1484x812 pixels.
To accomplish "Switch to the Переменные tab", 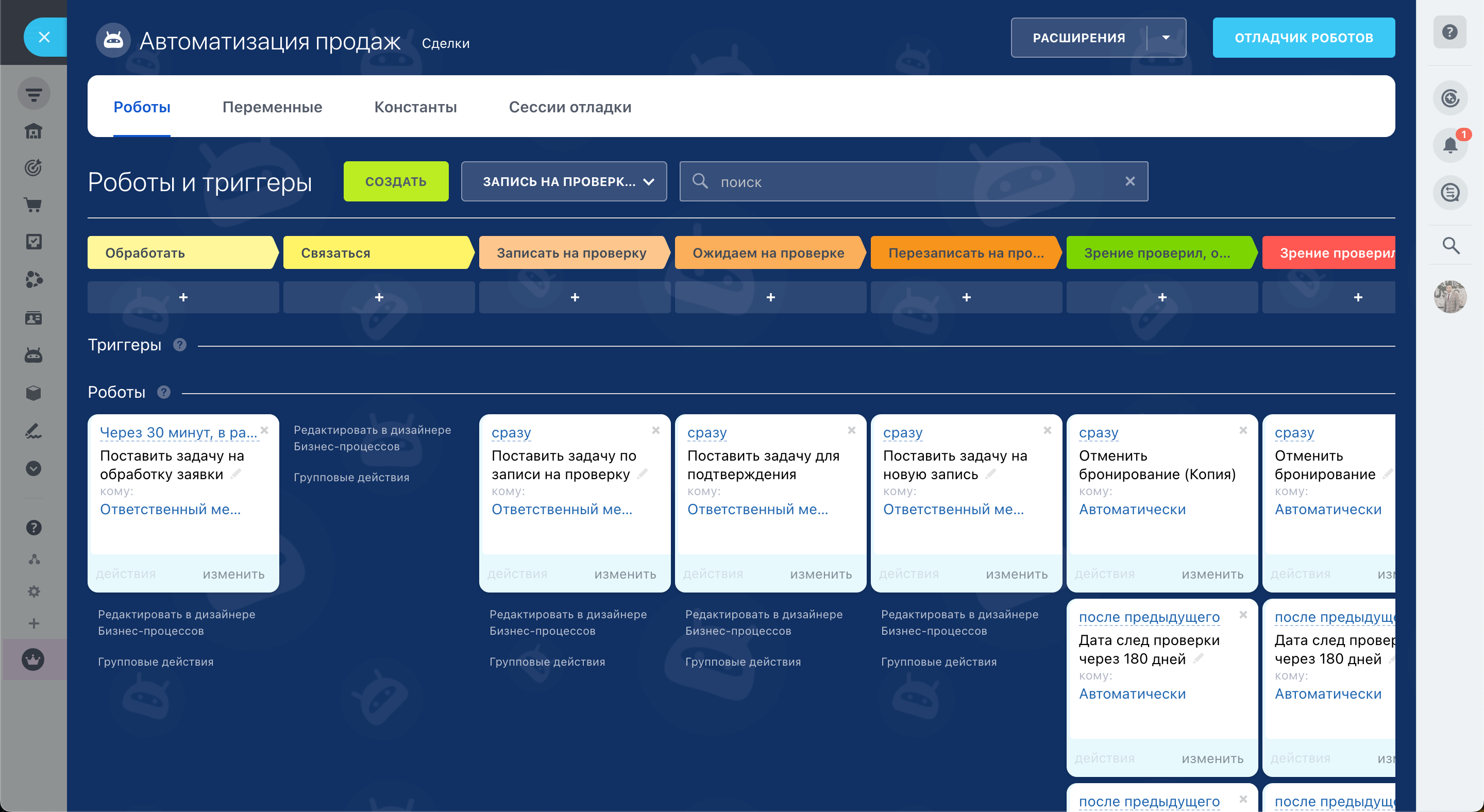I will (272, 107).
